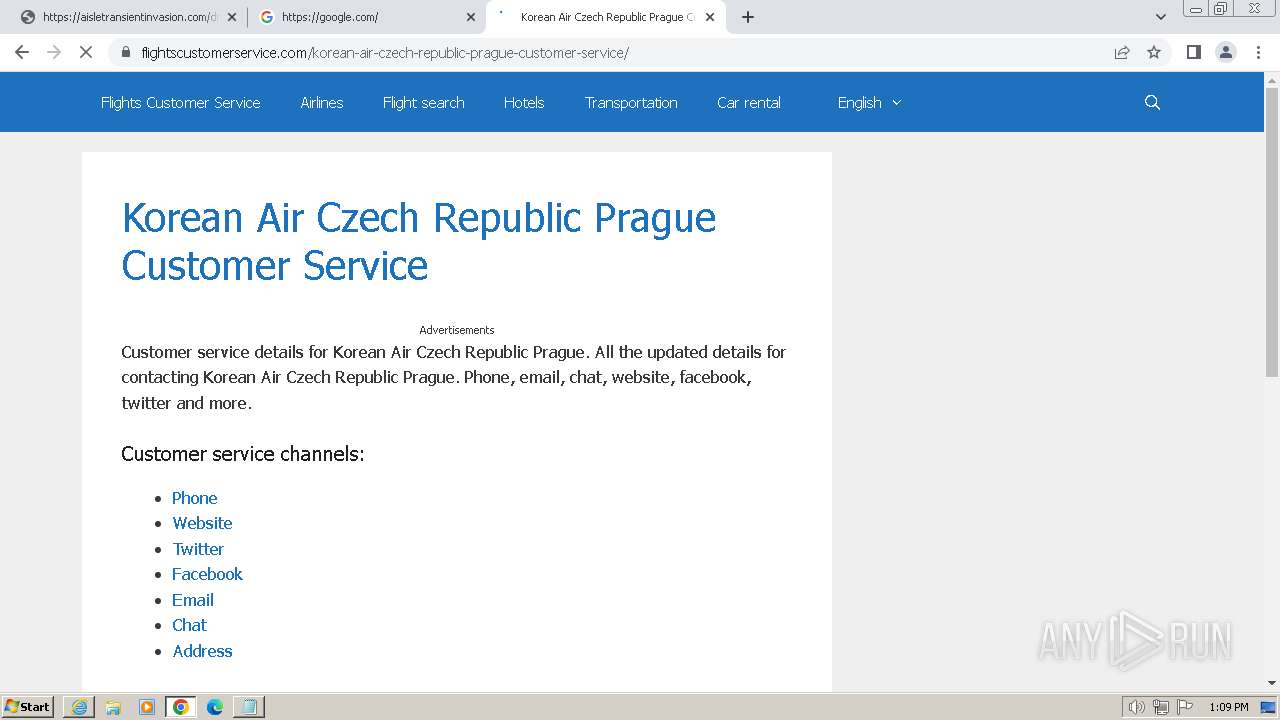The width and height of the screenshot is (1280, 720).
Task: Open Flights Customer Service home link
Action: pos(180,102)
